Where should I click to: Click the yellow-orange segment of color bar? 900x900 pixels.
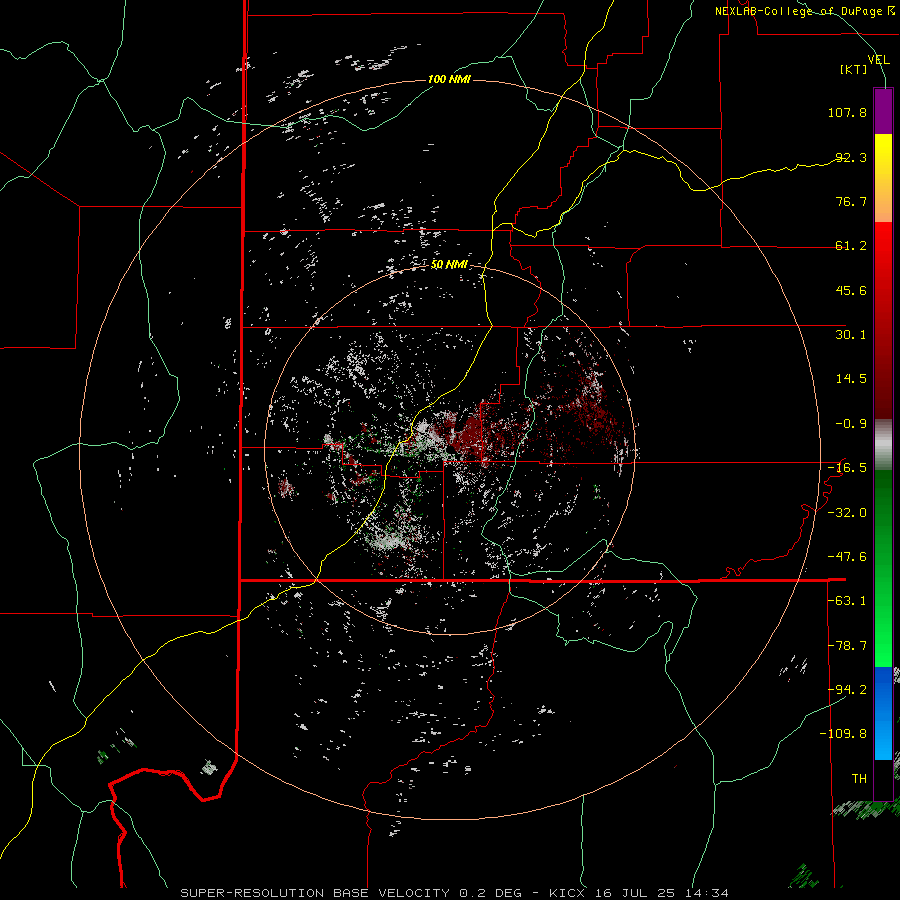[883, 178]
